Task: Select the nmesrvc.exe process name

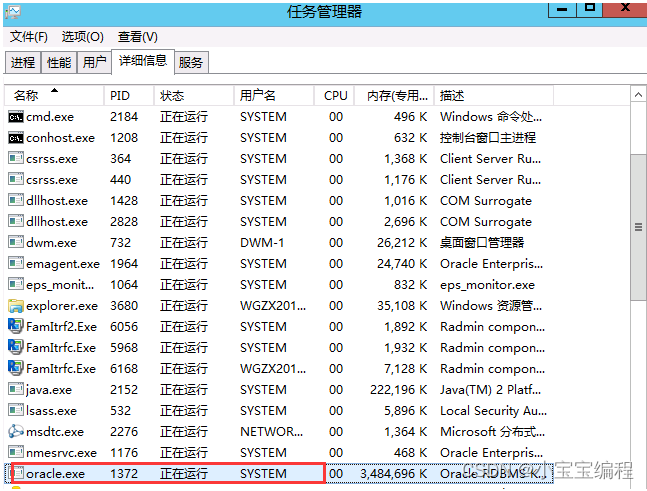Action: (x=61, y=453)
